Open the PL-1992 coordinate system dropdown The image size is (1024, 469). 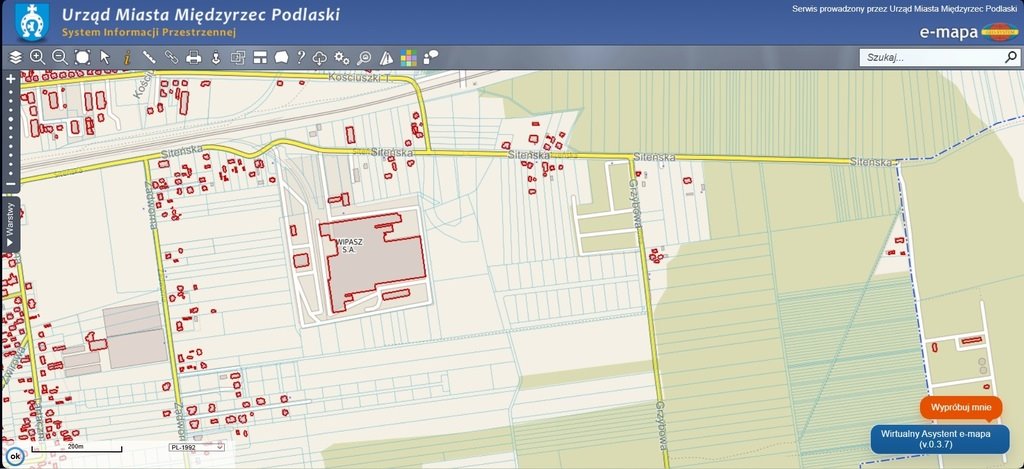[196, 447]
